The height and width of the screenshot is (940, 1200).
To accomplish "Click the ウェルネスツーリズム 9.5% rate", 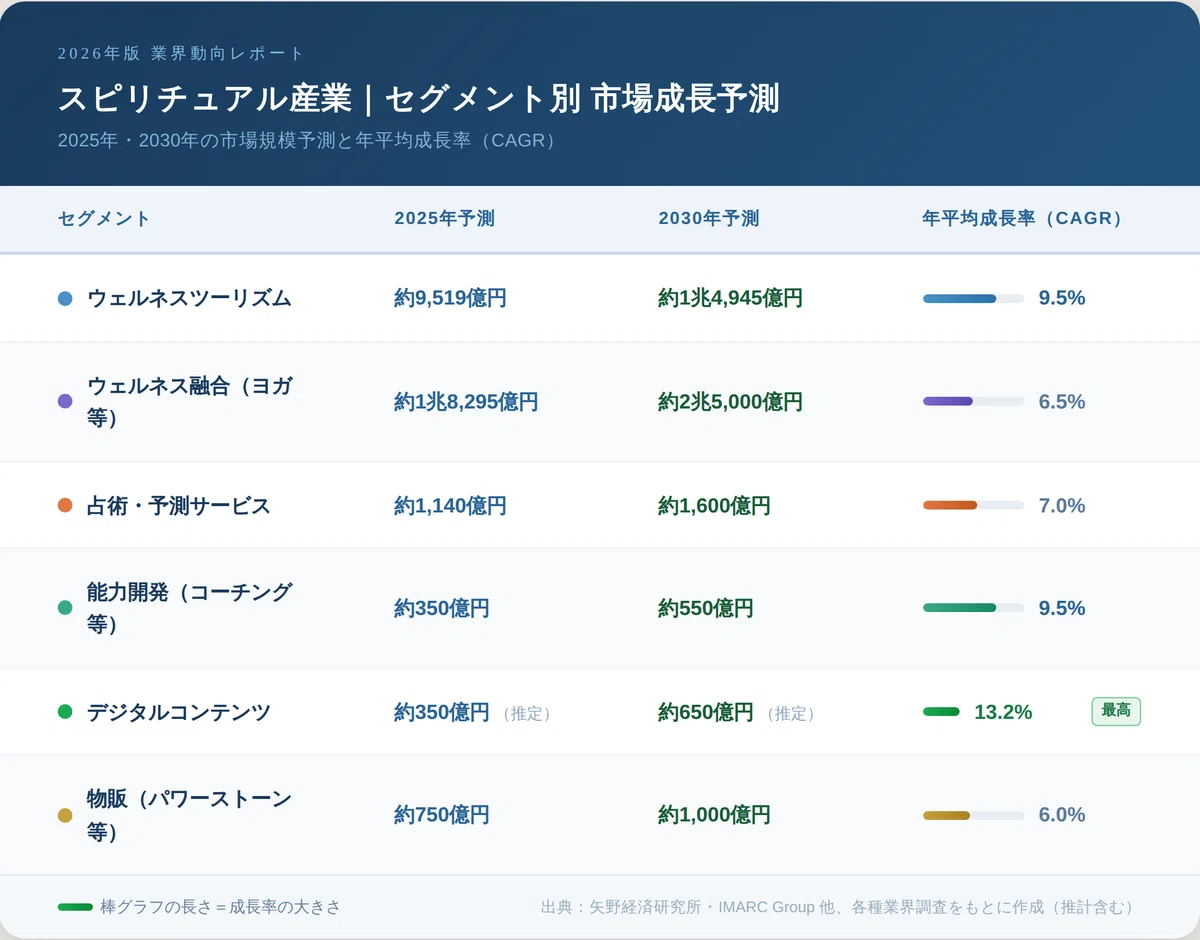I will pyautogui.click(x=1062, y=298).
